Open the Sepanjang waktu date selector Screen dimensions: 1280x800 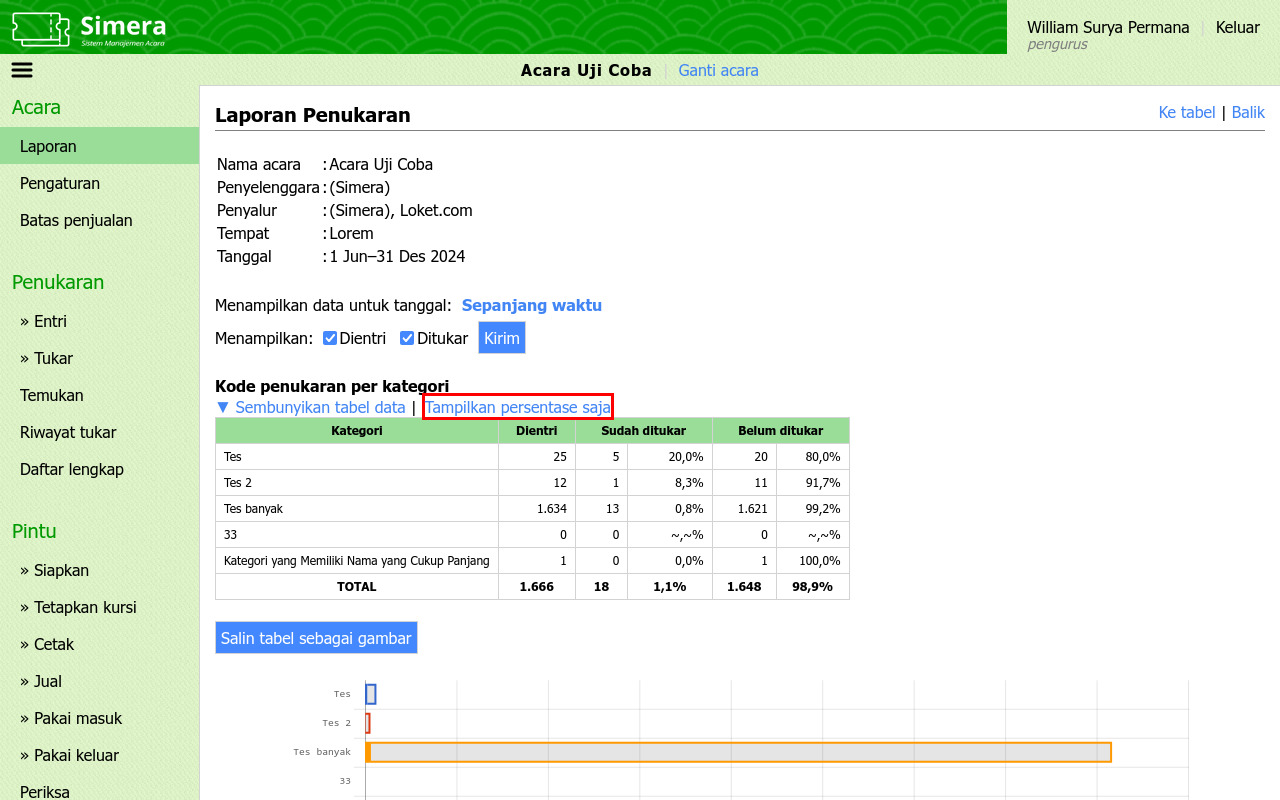tap(531, 305)
